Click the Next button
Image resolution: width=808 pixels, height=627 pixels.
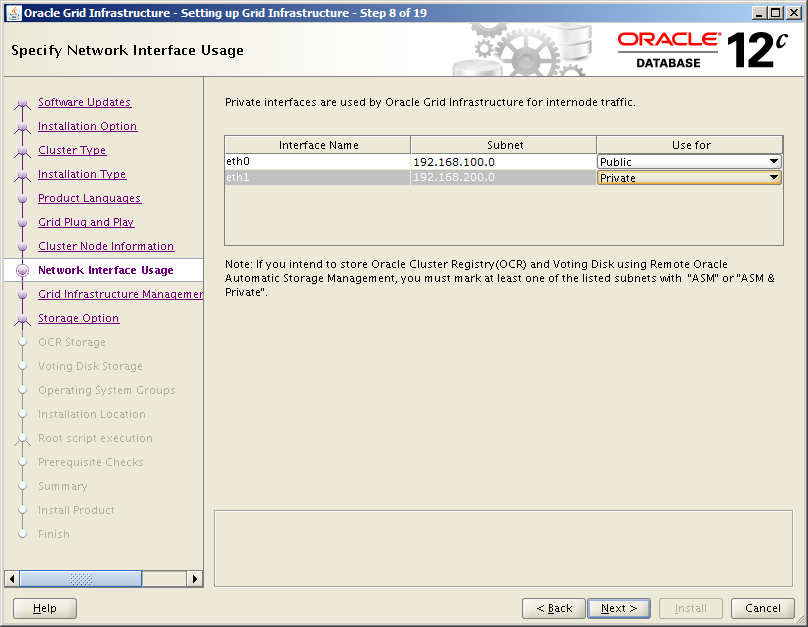[x=619, y=608]
